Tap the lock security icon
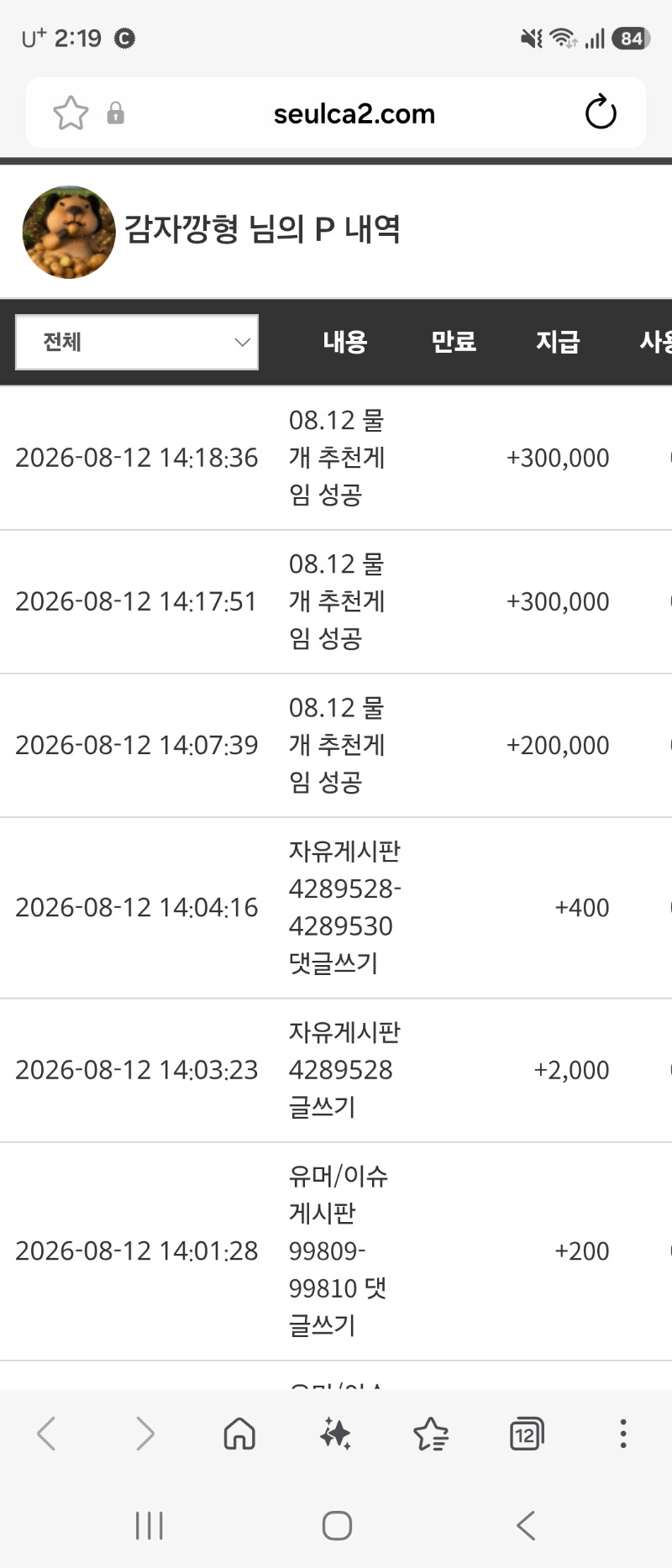 click(116, 113)
